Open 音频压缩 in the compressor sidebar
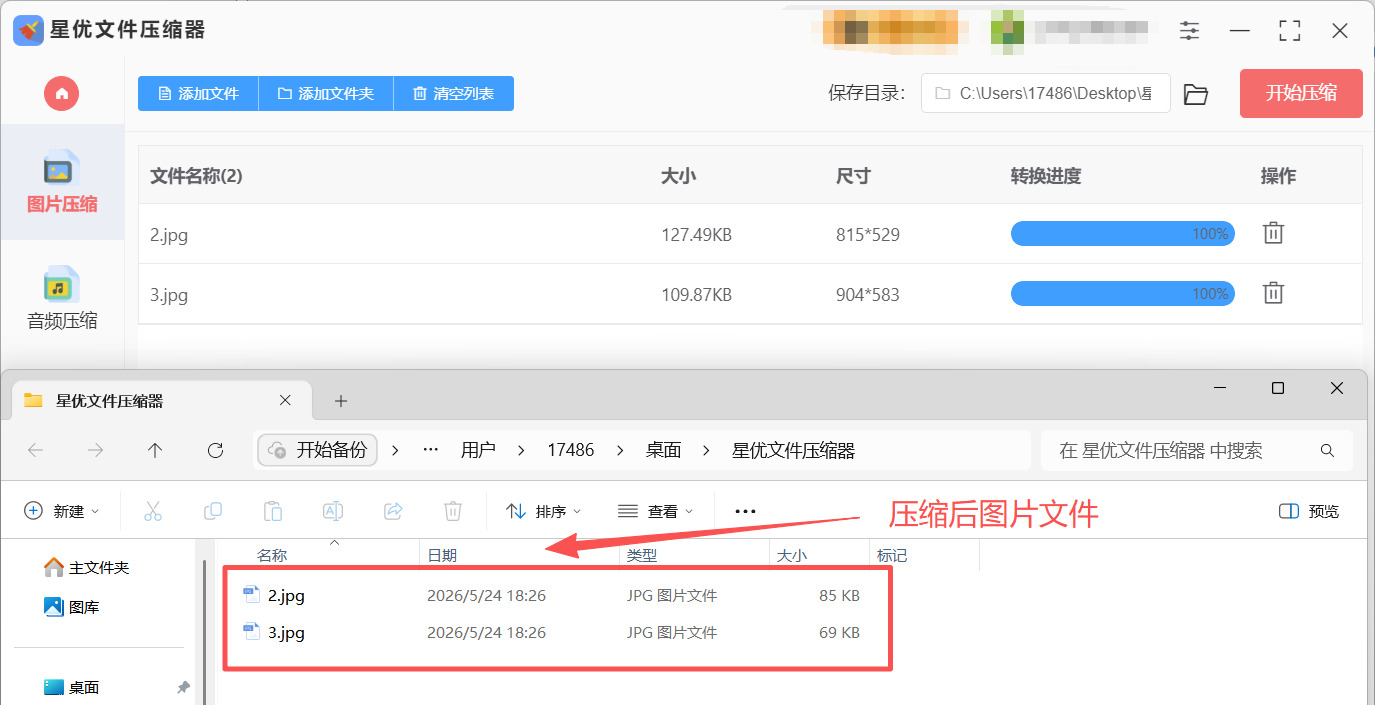Viewport: 1375px width, 705px height. [x=62, y=298]
